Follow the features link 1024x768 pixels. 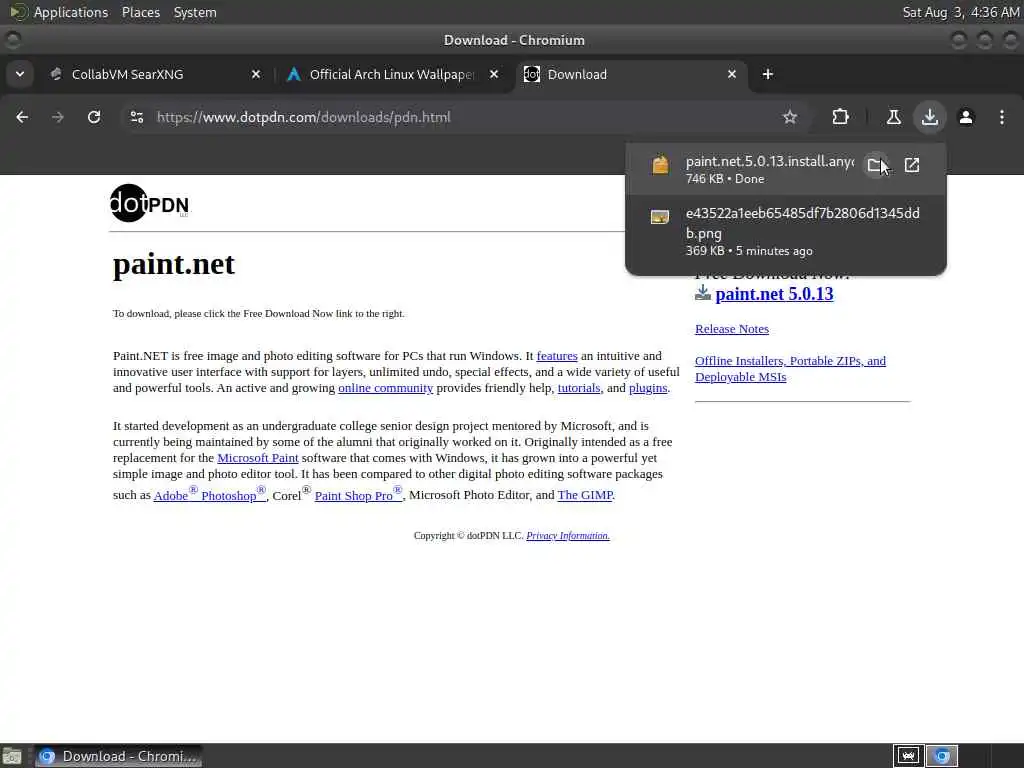[x=556, y=356]
